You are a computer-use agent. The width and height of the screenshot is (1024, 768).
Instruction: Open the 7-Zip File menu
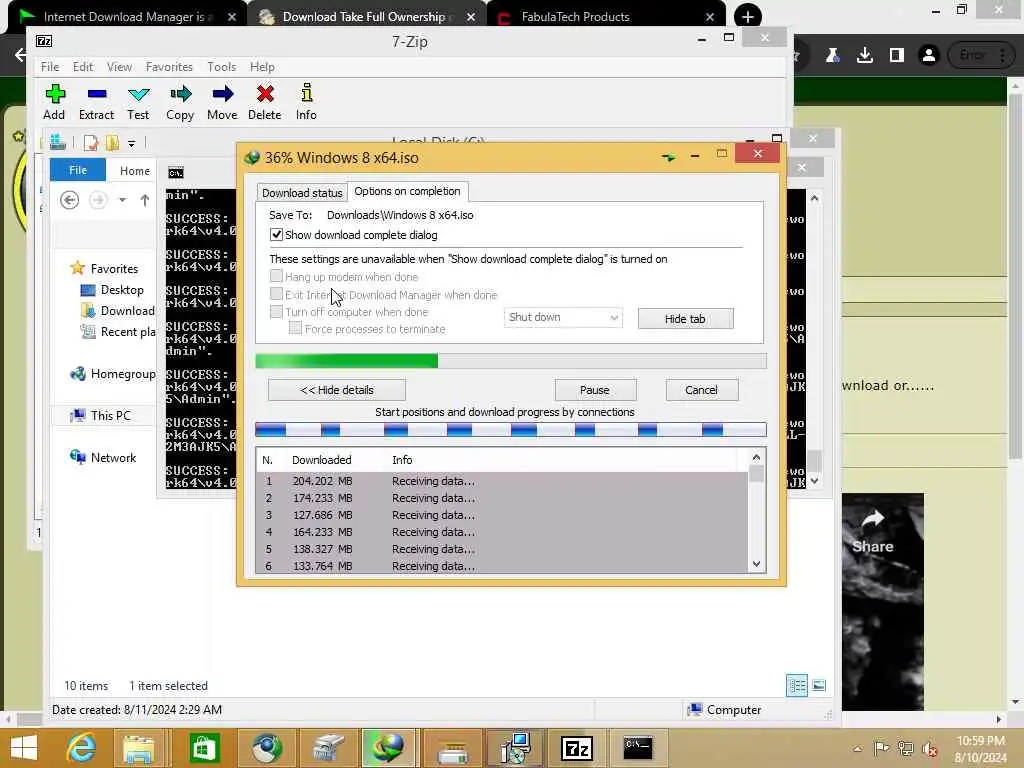(50, 67)
